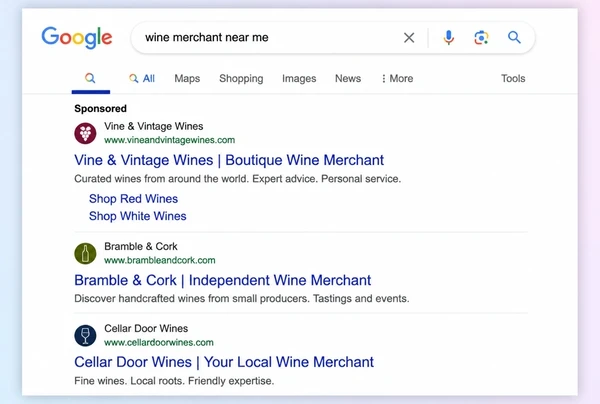
Task: Open the News tab
Action: click(348, 78)
